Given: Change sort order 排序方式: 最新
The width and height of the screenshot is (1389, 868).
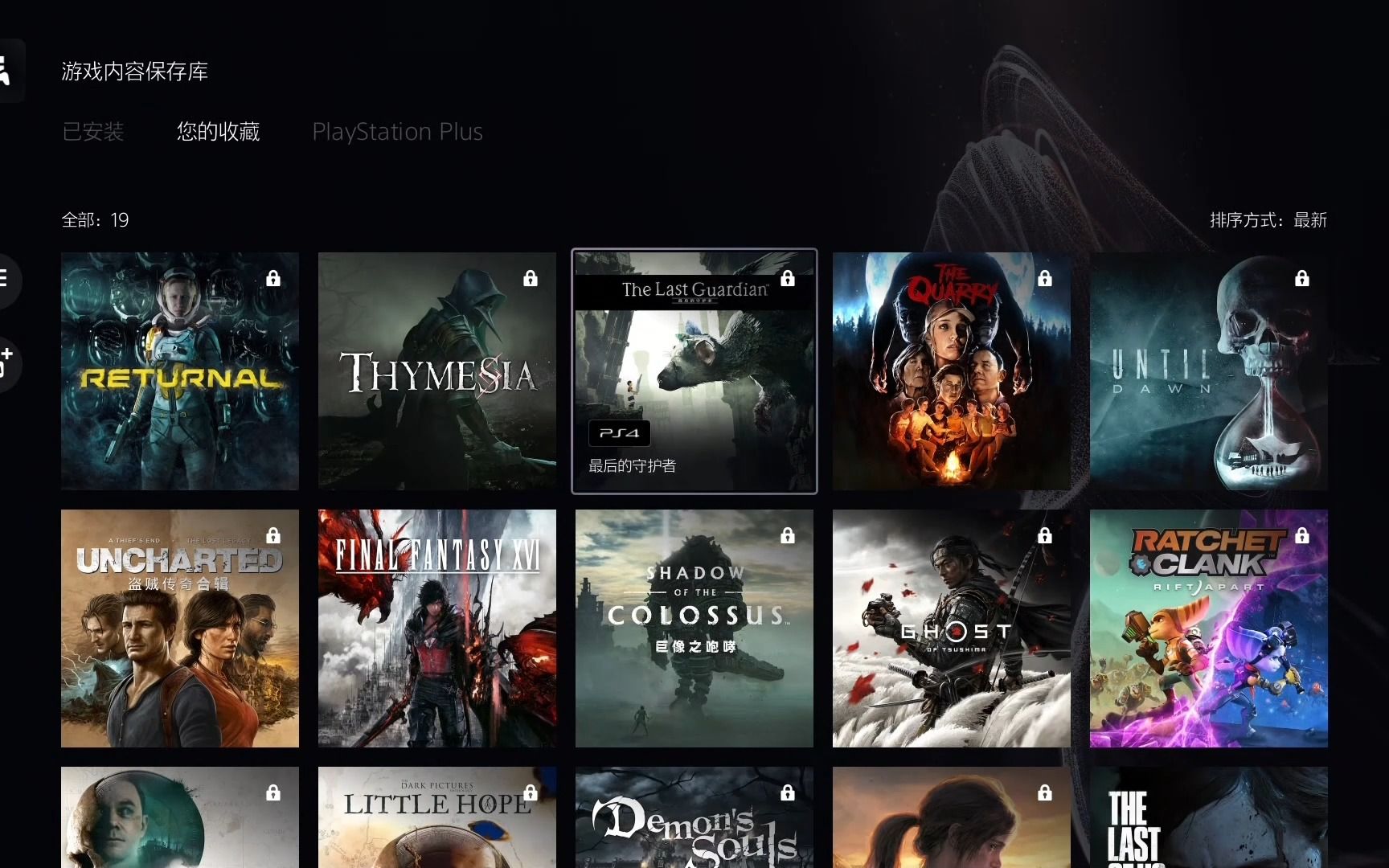Looking at the screenshot, I should coord(1268,219).
